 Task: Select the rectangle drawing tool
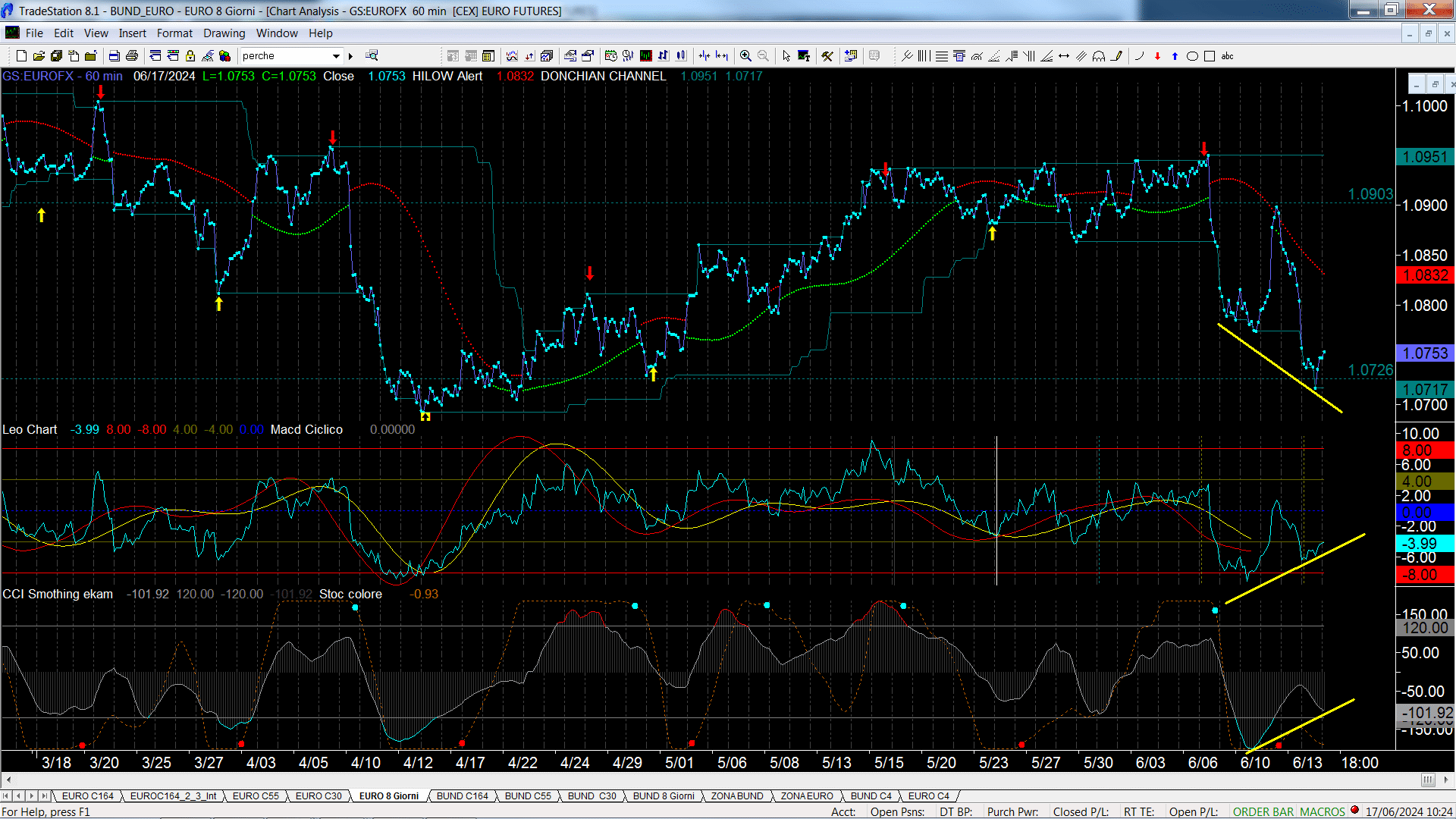click(x=1210, y=56)
